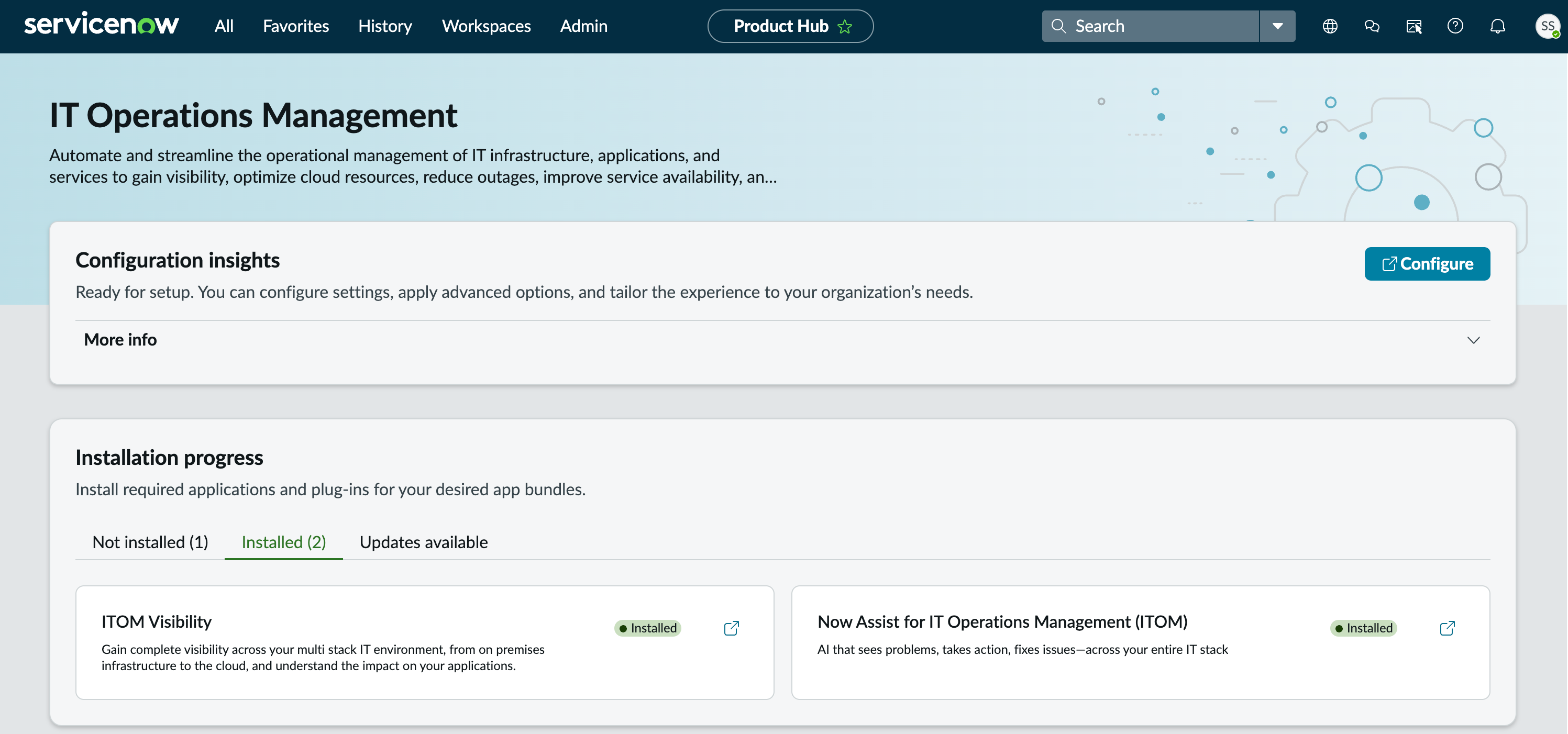Open the notifications bell icon
1568x734 pixels.
pos(1497,26)
